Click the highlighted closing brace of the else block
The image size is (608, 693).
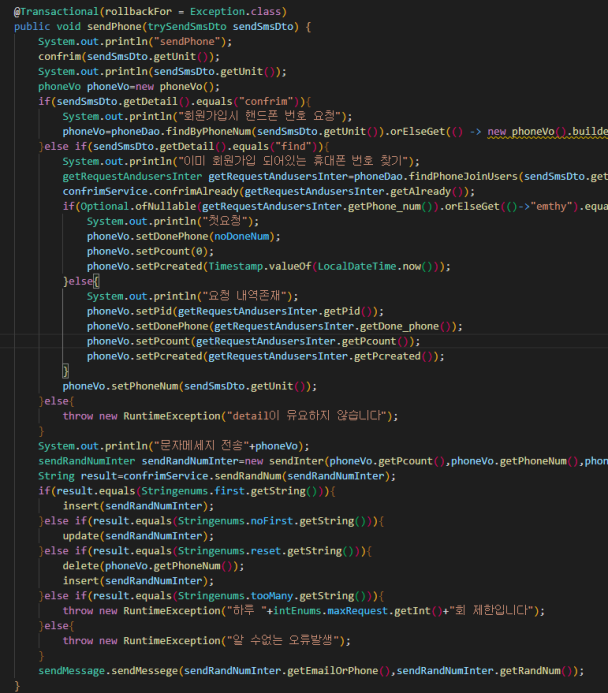pos(66,371)
